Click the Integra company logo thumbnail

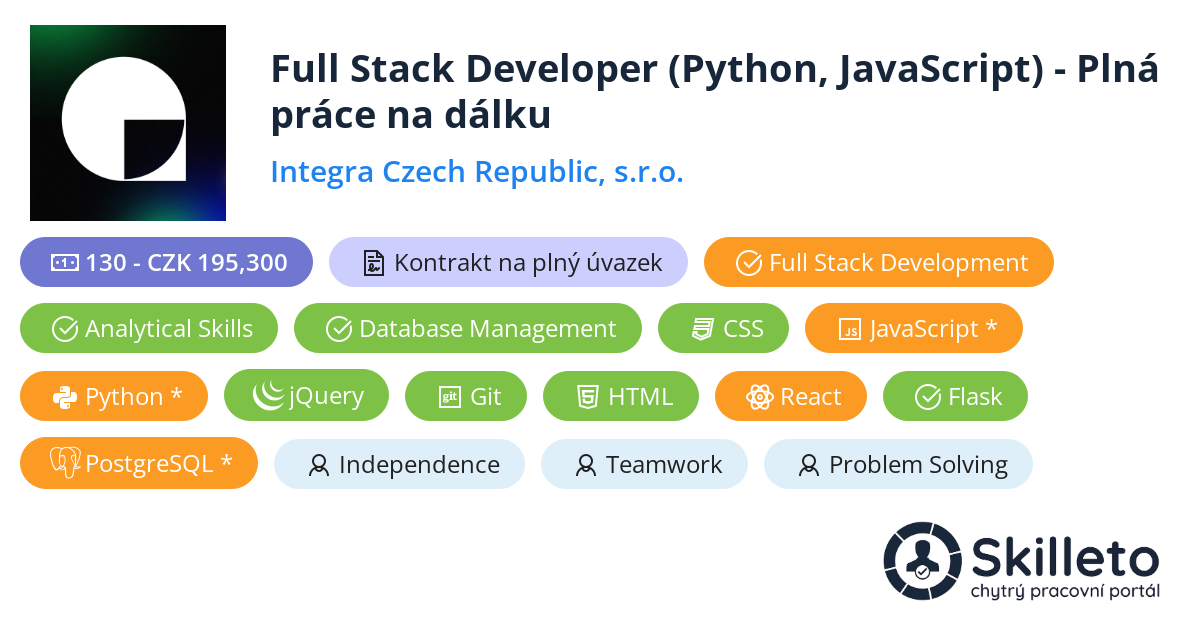(x=128, y=123)
